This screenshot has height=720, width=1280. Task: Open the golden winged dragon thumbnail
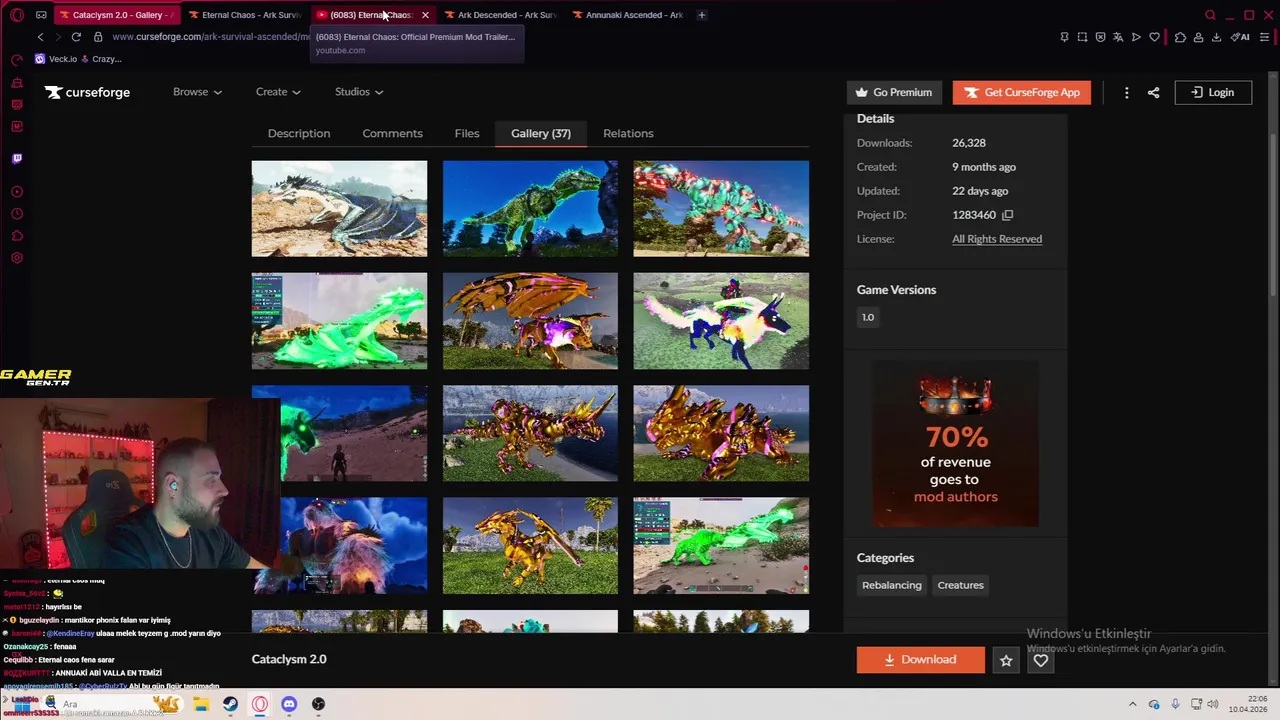(530, 321)
